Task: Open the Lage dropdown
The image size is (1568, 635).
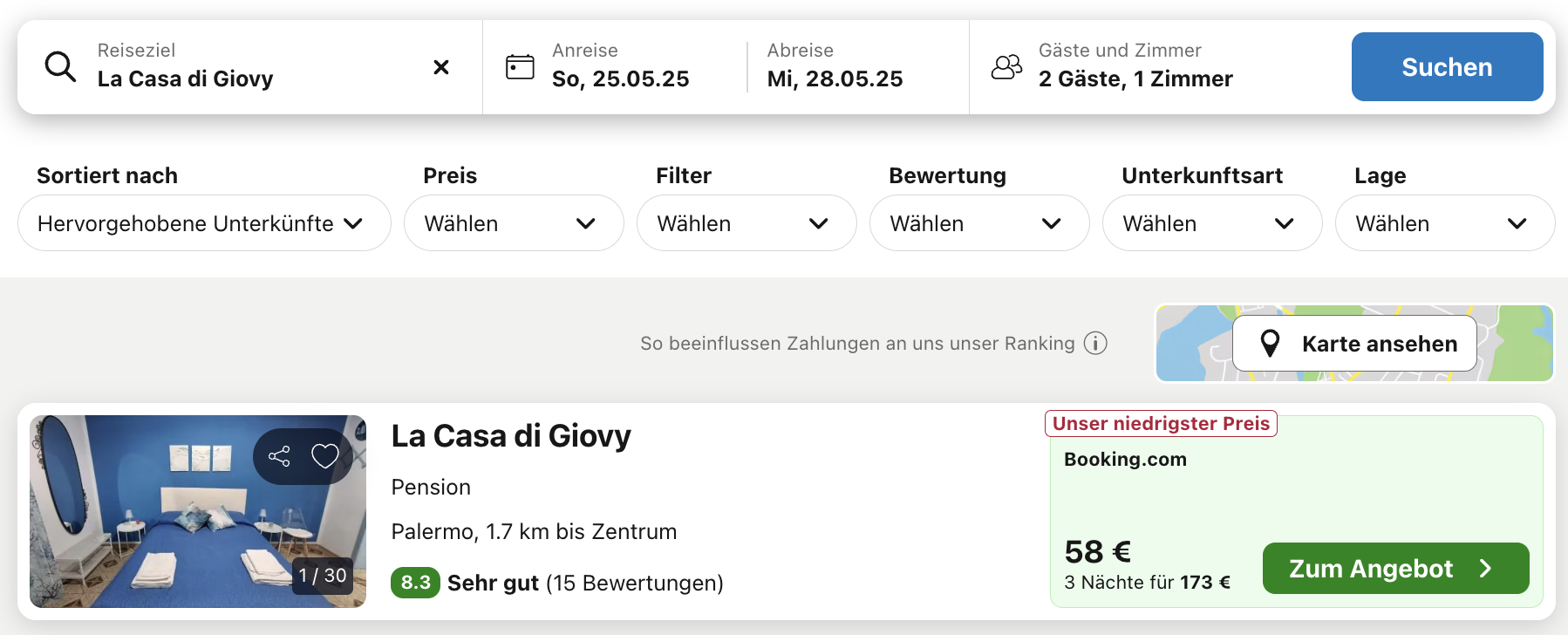Action: [1445, 223]
